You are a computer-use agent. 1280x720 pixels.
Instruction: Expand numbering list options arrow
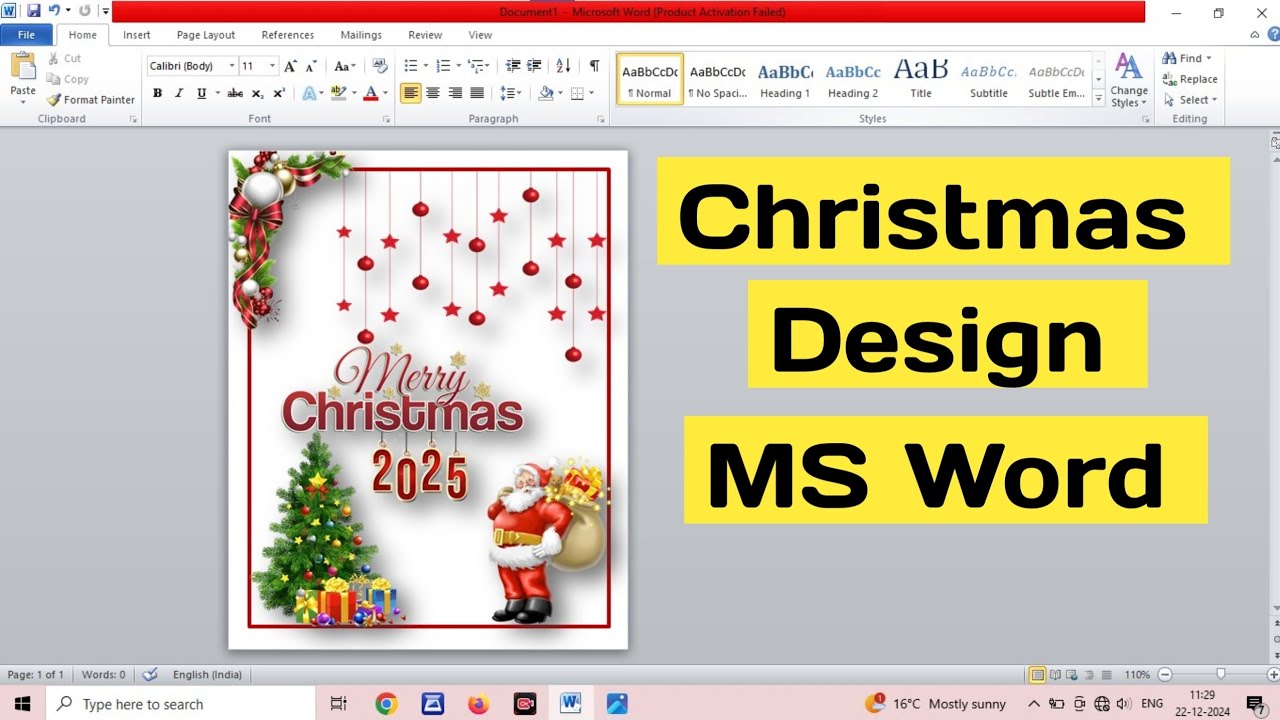(459, 66)
